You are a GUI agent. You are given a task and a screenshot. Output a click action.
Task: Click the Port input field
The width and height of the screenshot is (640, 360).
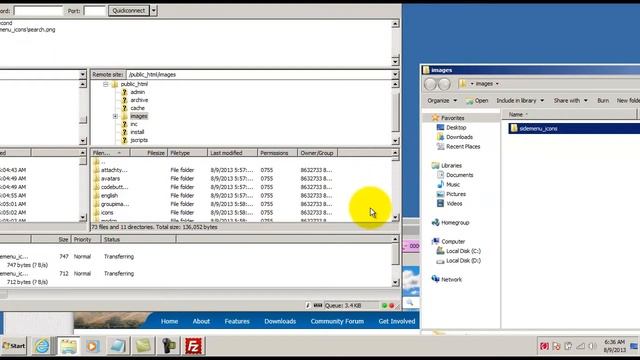(95, 11)
